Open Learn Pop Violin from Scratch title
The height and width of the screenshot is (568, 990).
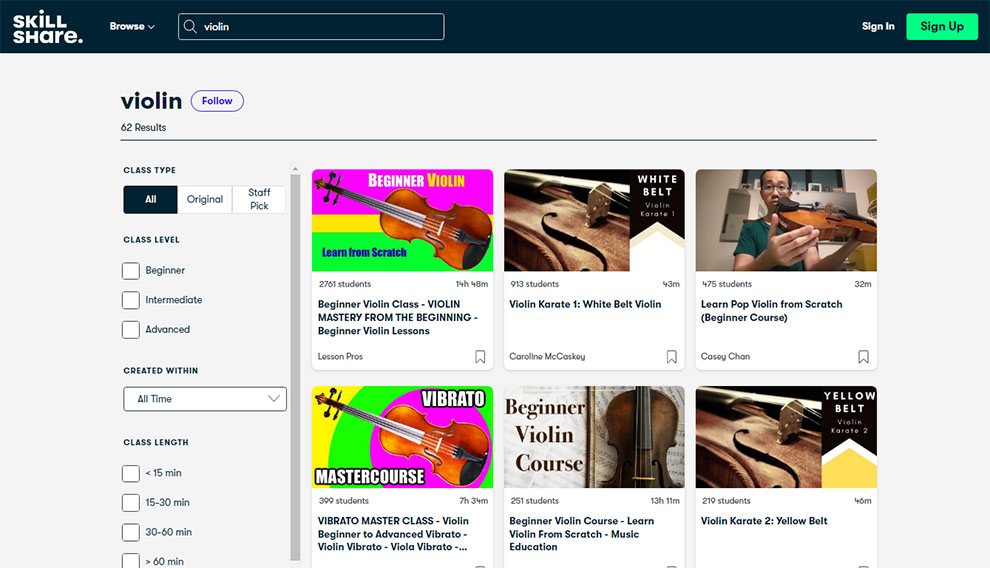click(x=772, y=311)
